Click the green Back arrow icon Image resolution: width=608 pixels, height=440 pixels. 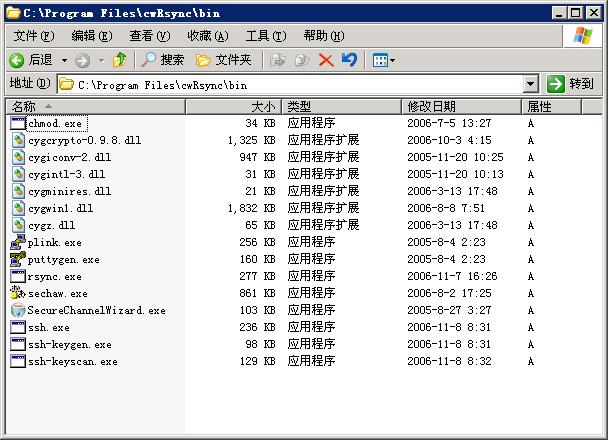17,60
